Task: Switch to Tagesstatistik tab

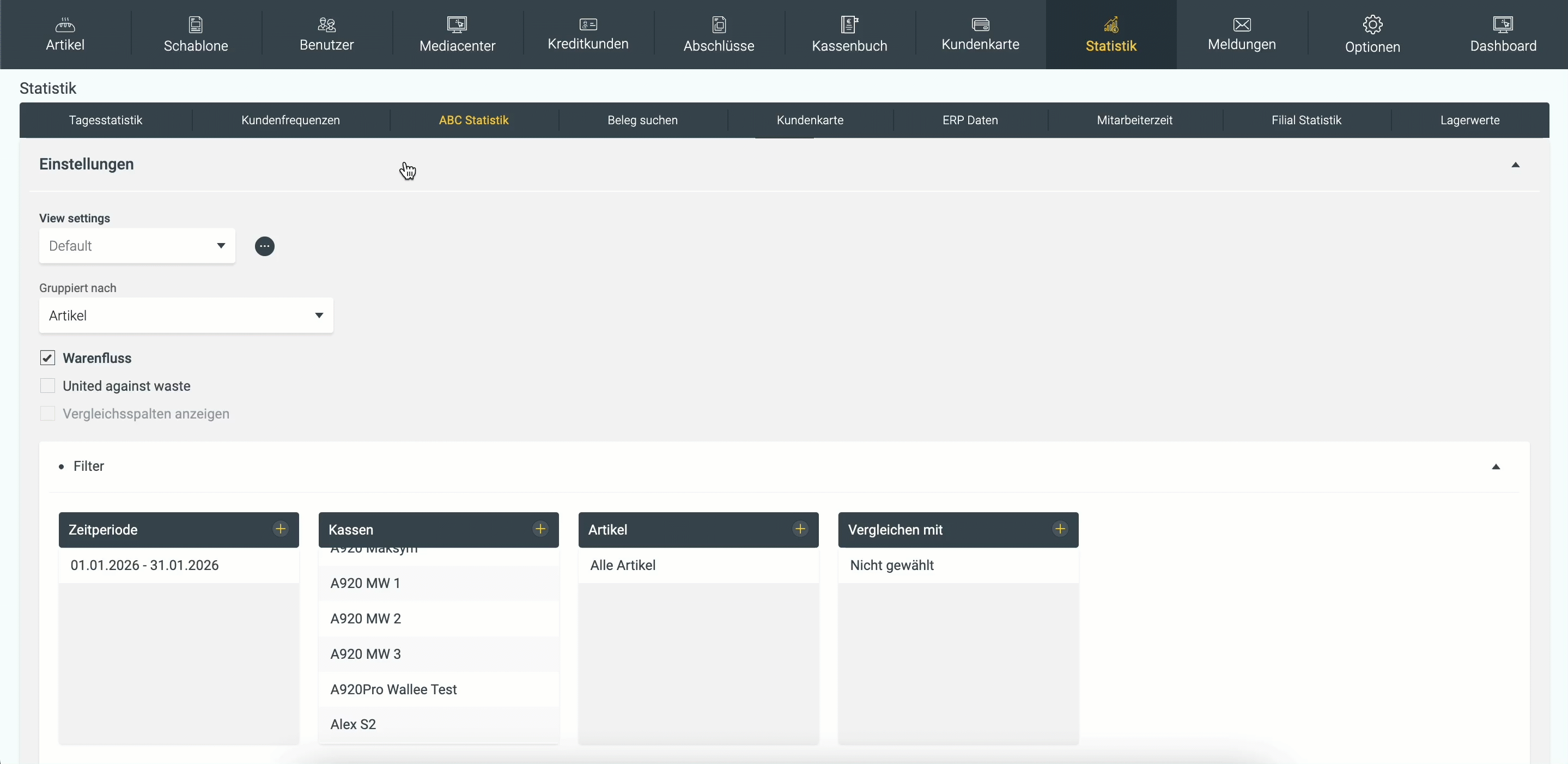Action: [x=105, y=120]
